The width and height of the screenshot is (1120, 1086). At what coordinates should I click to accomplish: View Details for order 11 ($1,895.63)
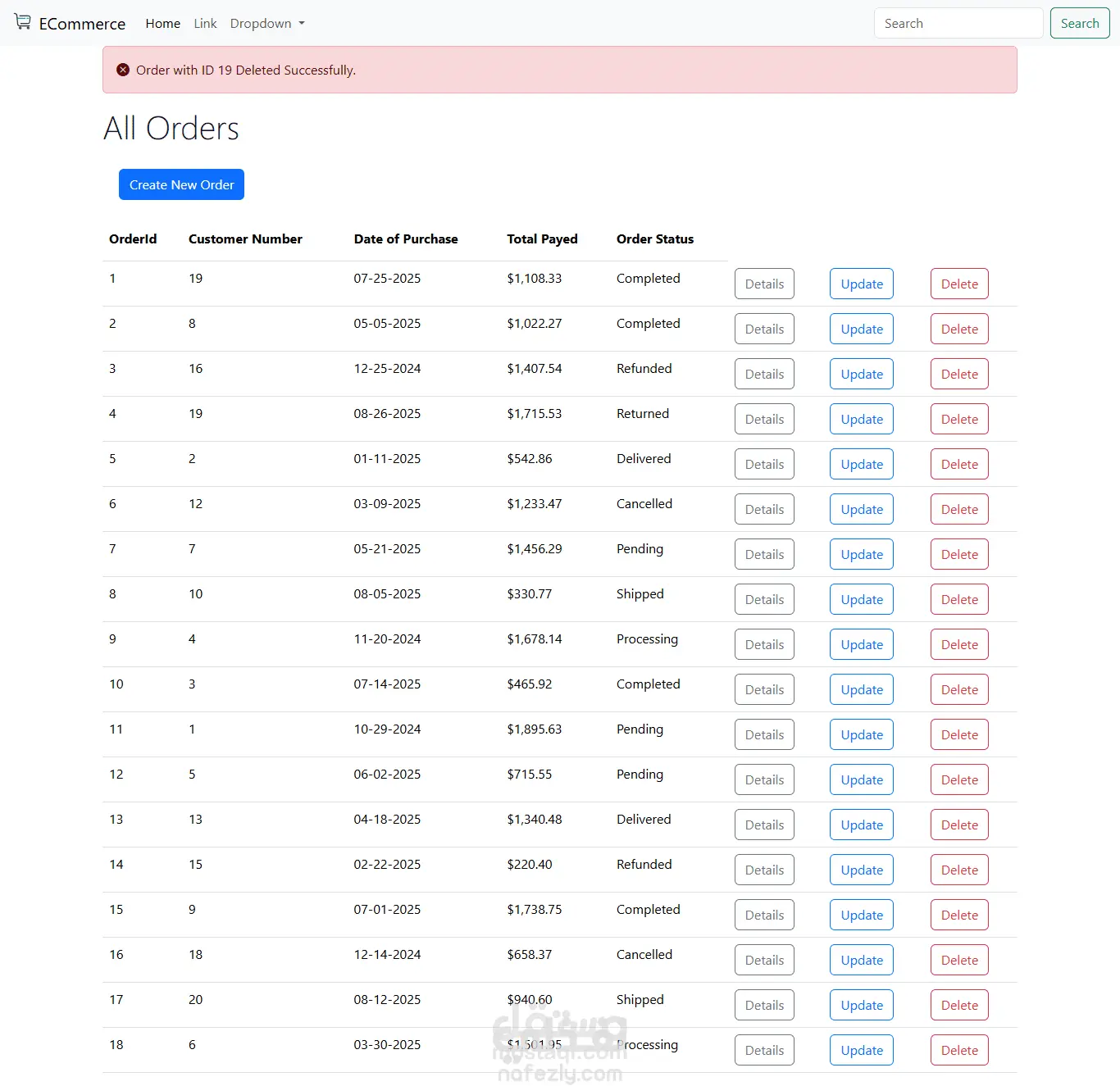764,734
